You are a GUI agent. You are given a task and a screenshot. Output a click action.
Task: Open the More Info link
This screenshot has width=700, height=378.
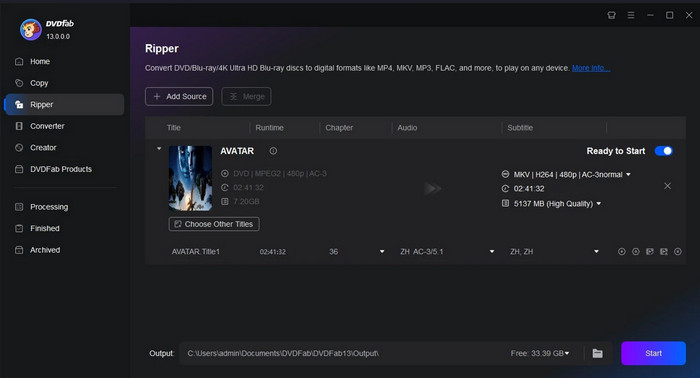(591, 68)
